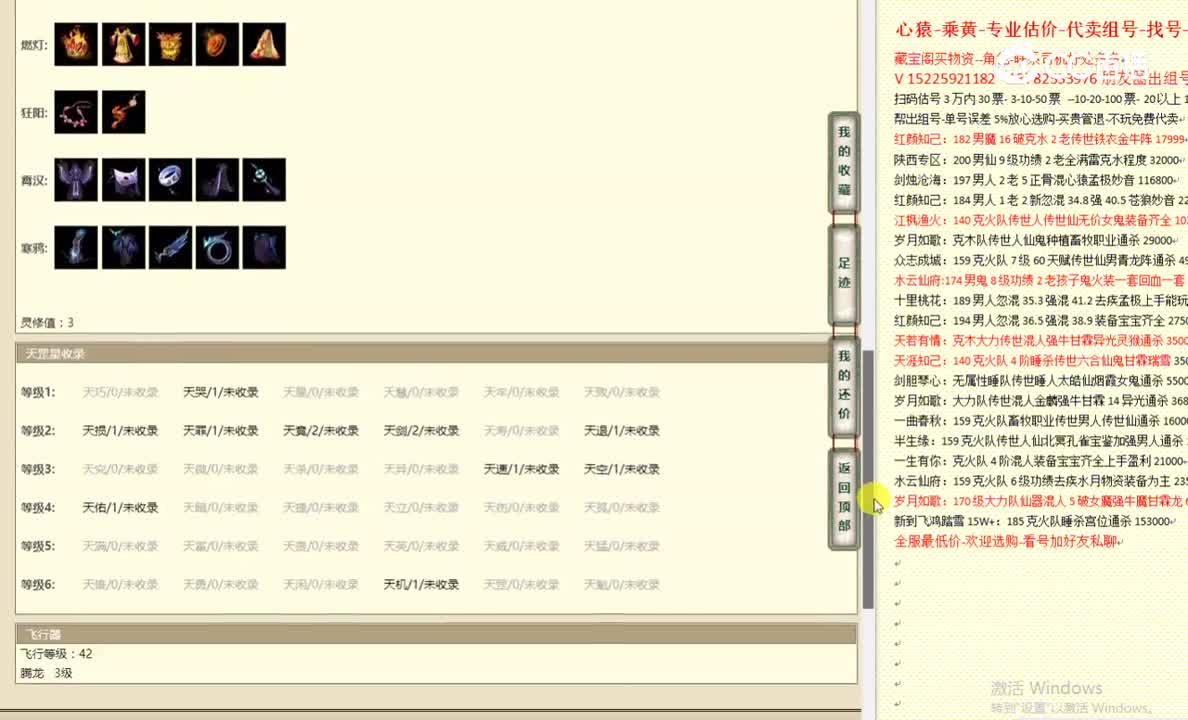This screenshot has width=1188, height=720.
Task: Click the 剑胆琴心 listing line in document
Action: (x=1041, y=380)
